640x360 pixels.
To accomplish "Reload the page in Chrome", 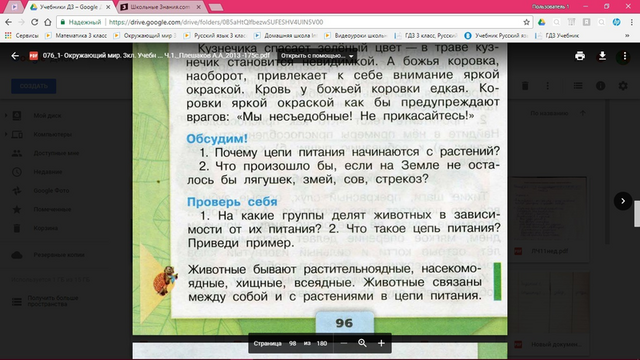I will click(34, 22).
